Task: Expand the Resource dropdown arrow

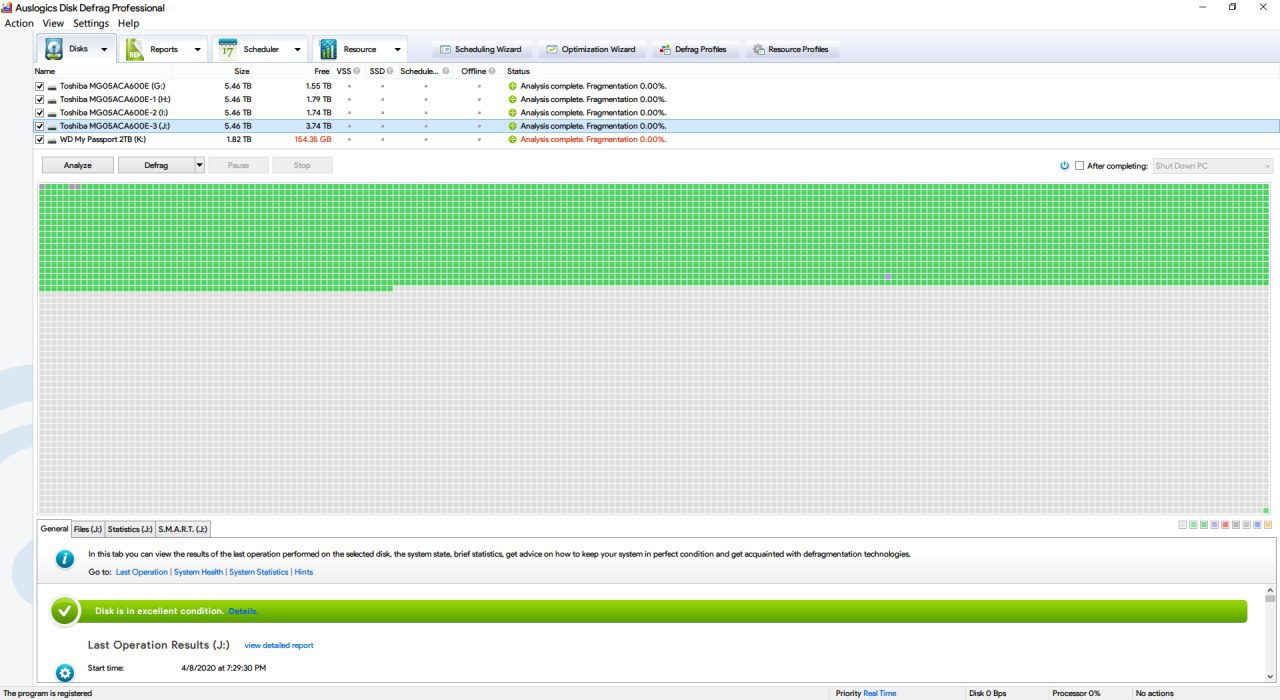Action: coord(397,49)
